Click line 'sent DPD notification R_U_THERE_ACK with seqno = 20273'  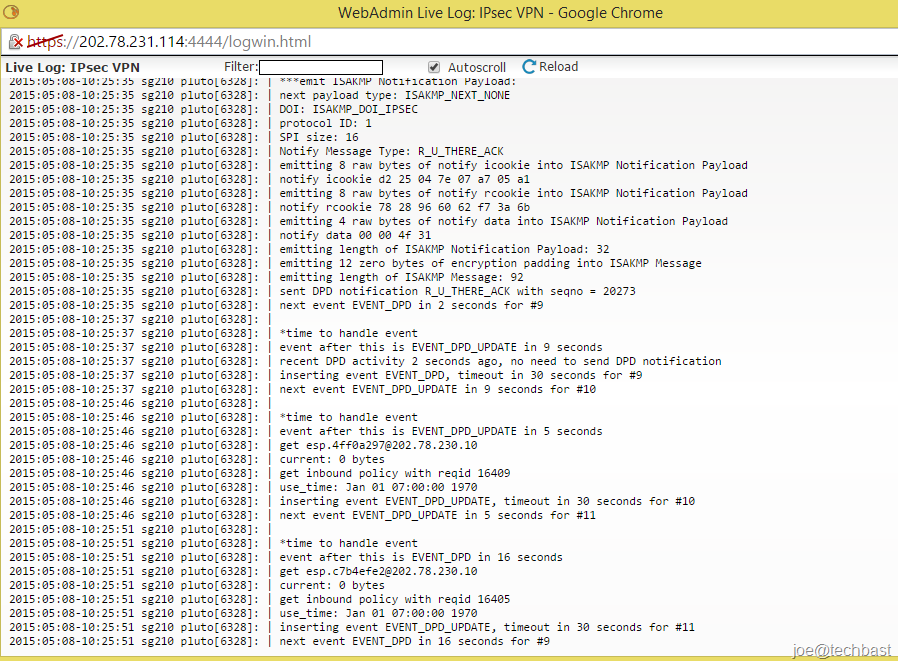[457, 291]
